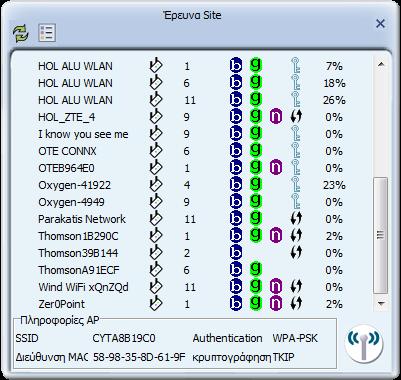Click the WPA-PSK authentication value
Viewport: 401px width, 380px height.
(x=295, y=338)
